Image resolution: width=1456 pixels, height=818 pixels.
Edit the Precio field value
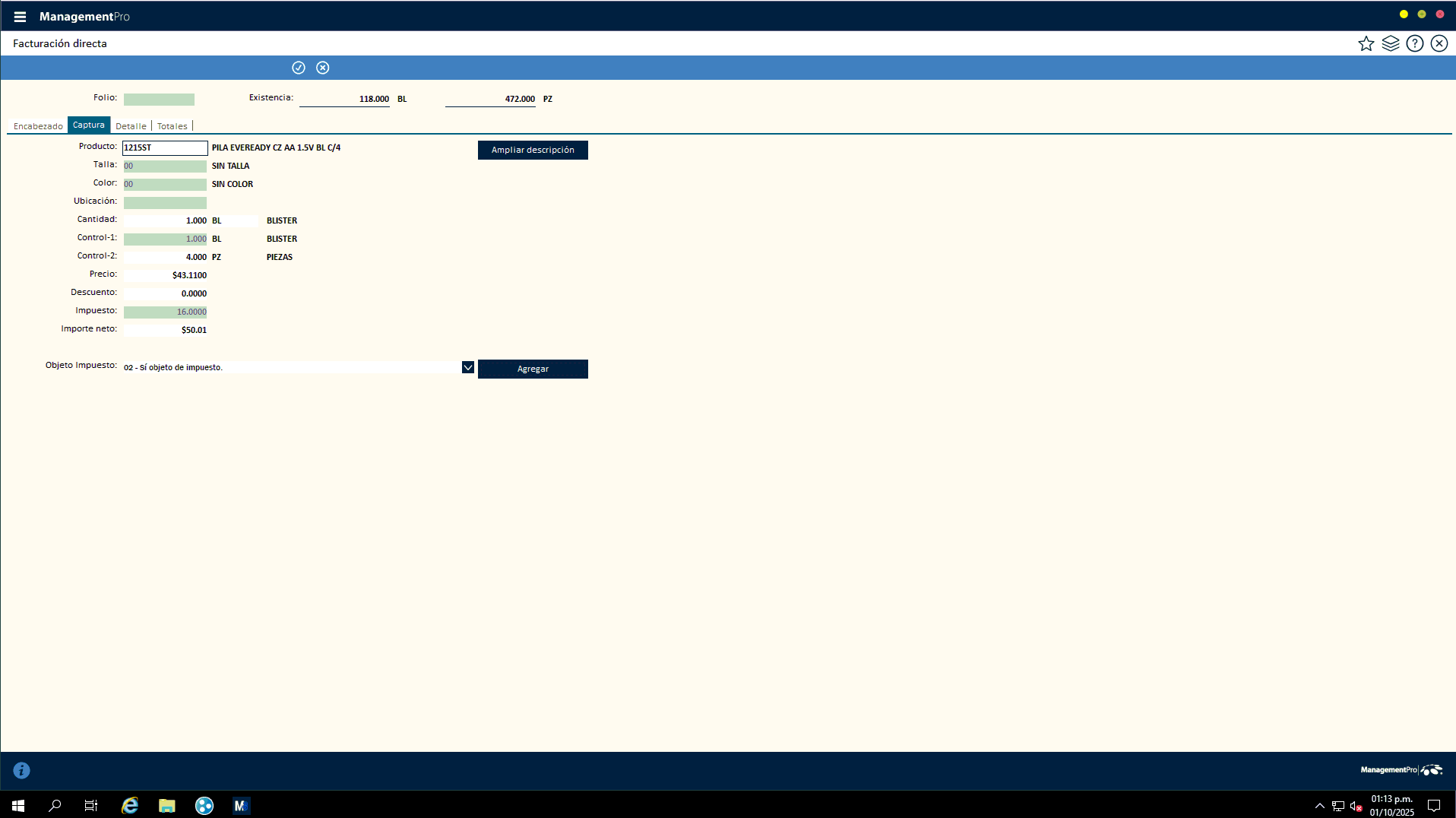165,275
